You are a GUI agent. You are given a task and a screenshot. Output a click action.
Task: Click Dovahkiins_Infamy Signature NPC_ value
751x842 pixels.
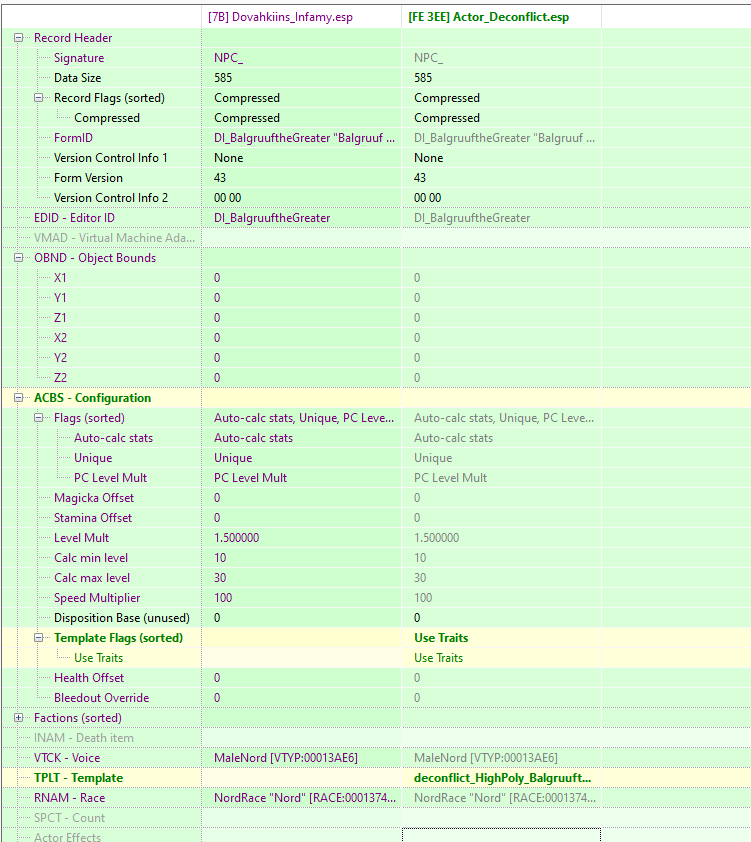pyautogui.click(x=228, y=58)
